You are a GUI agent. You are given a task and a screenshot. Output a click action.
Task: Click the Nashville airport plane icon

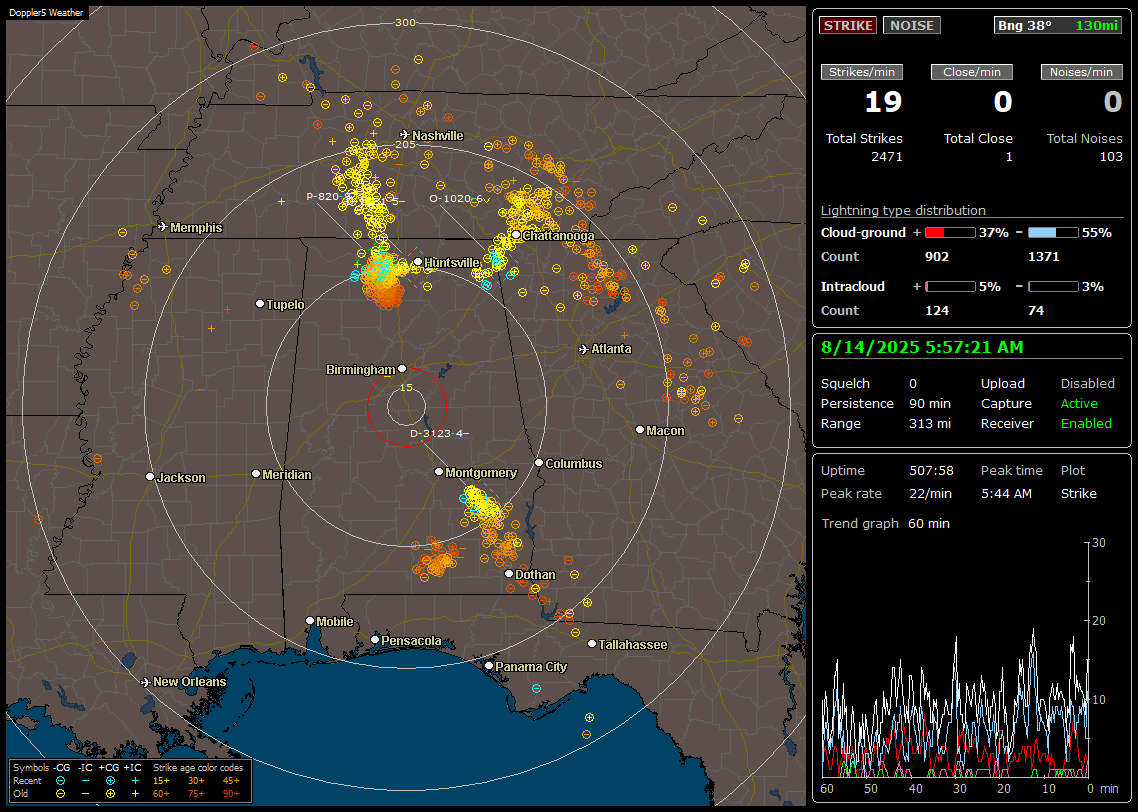[404, 135]
